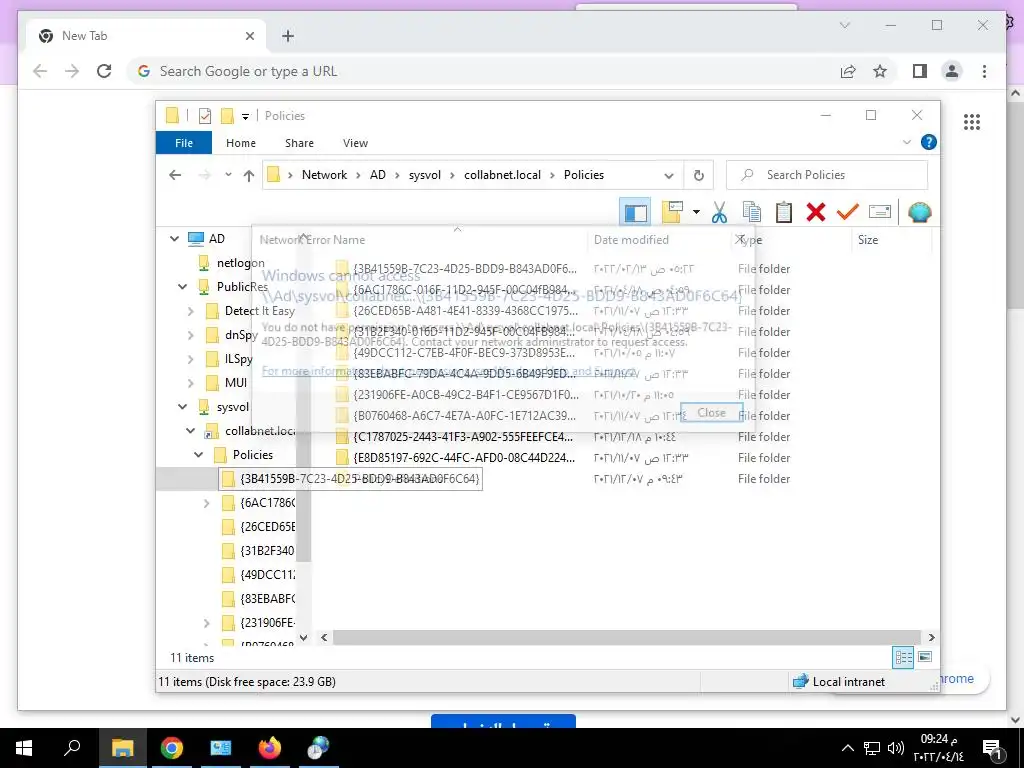Click the Rename icon in Explorer toolbar
Viewport: 1024px width, 768px height.
click(880, 212)
